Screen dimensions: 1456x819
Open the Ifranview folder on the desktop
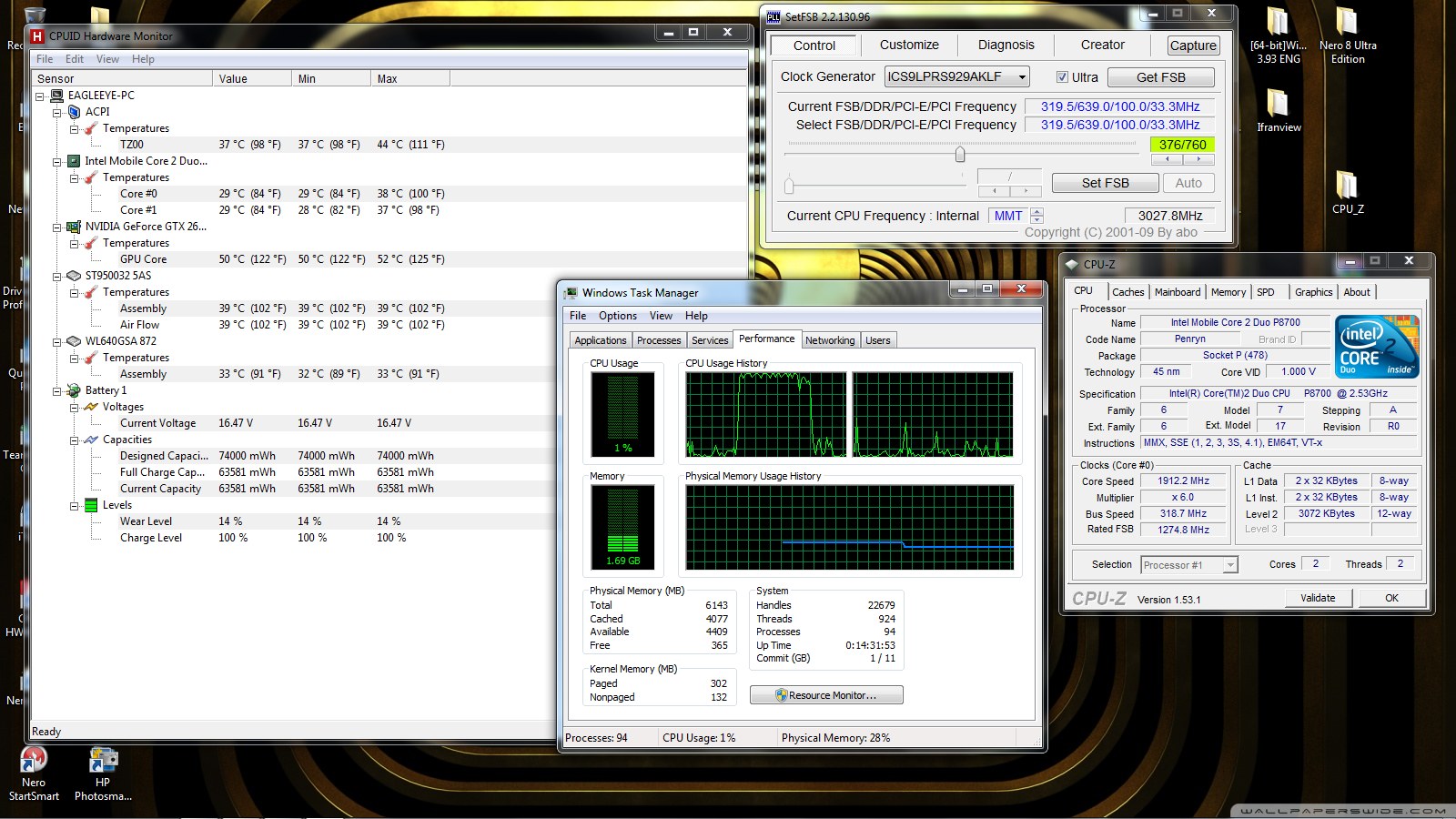pyautogui.click(x=1279, y=111)
